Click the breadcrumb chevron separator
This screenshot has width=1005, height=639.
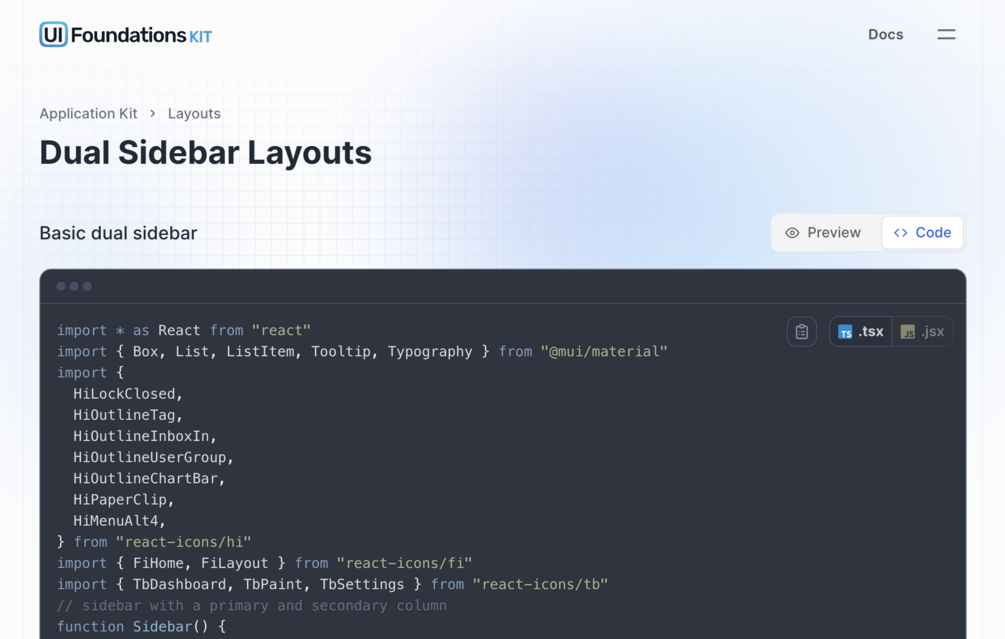click(x=153, y=113)
